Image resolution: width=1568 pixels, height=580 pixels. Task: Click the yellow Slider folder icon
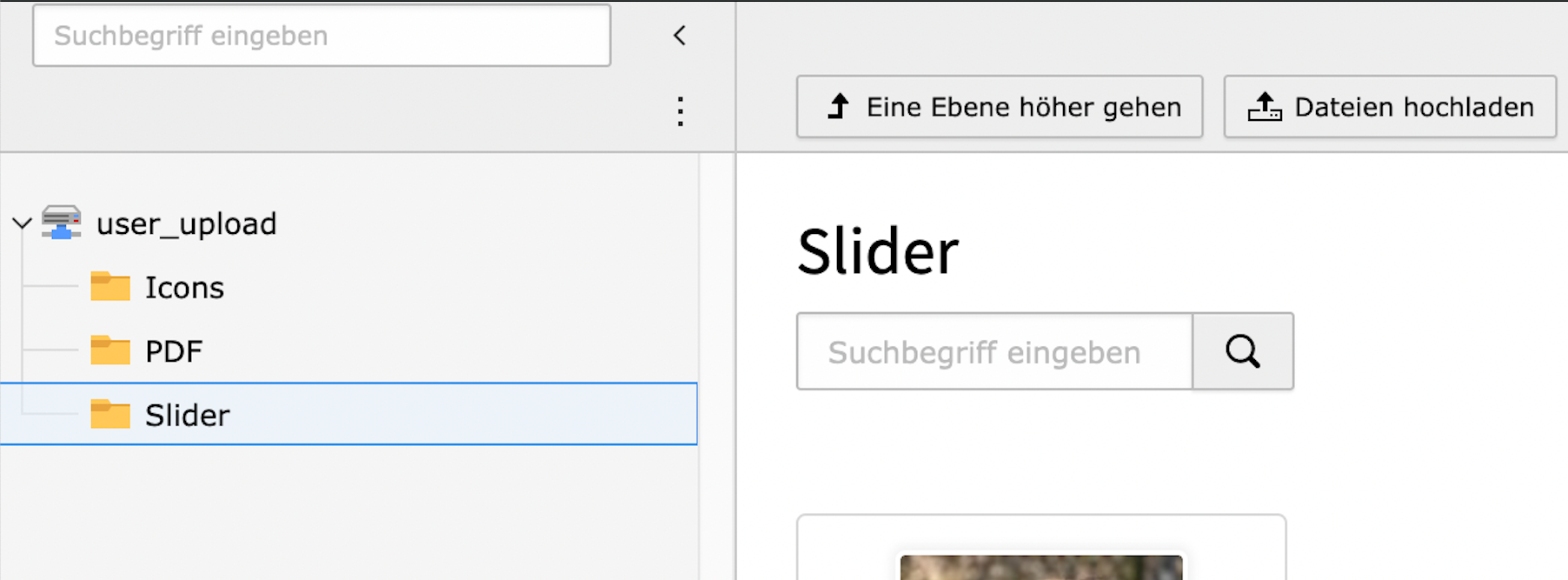[x=110, y=414]
